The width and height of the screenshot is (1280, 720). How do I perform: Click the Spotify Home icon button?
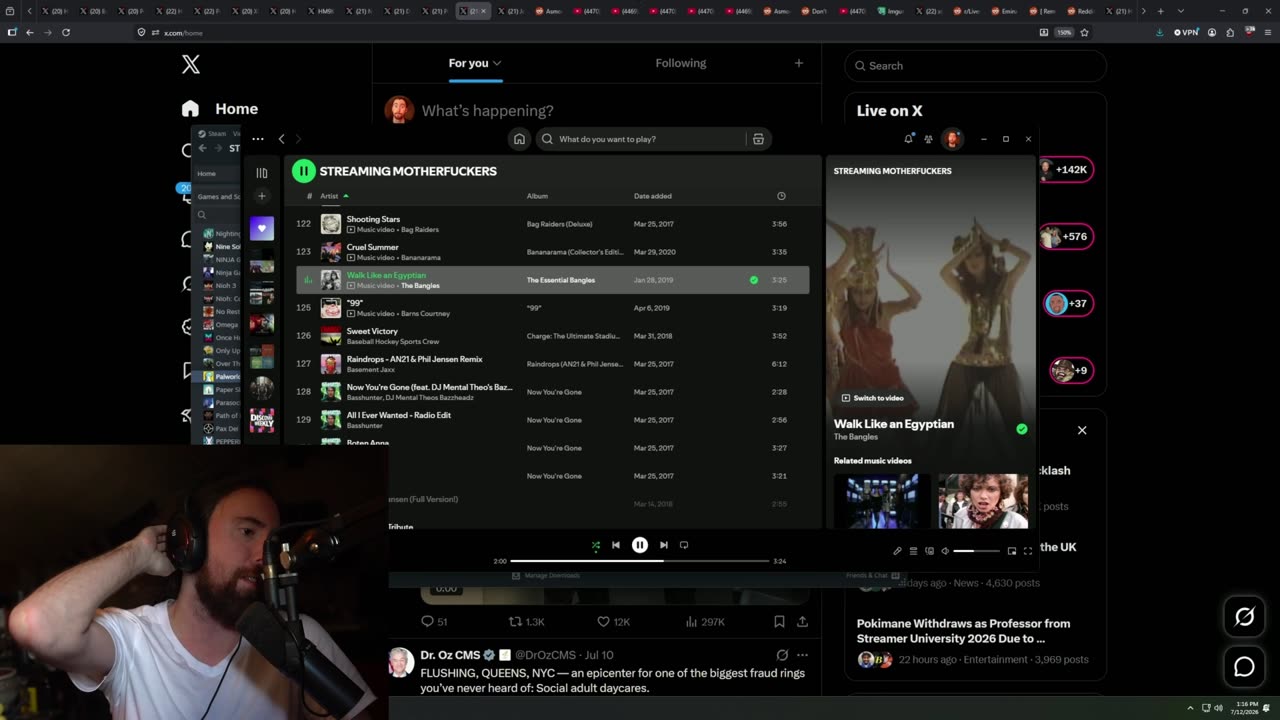click(x=519, y=139)
